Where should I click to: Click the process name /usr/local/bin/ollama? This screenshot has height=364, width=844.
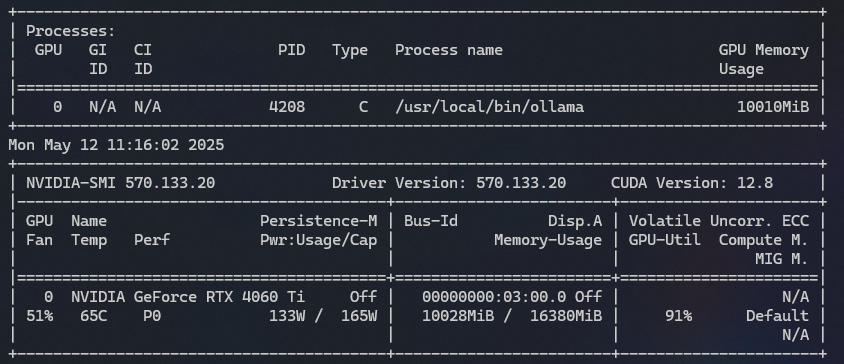[x=489, y=107]
